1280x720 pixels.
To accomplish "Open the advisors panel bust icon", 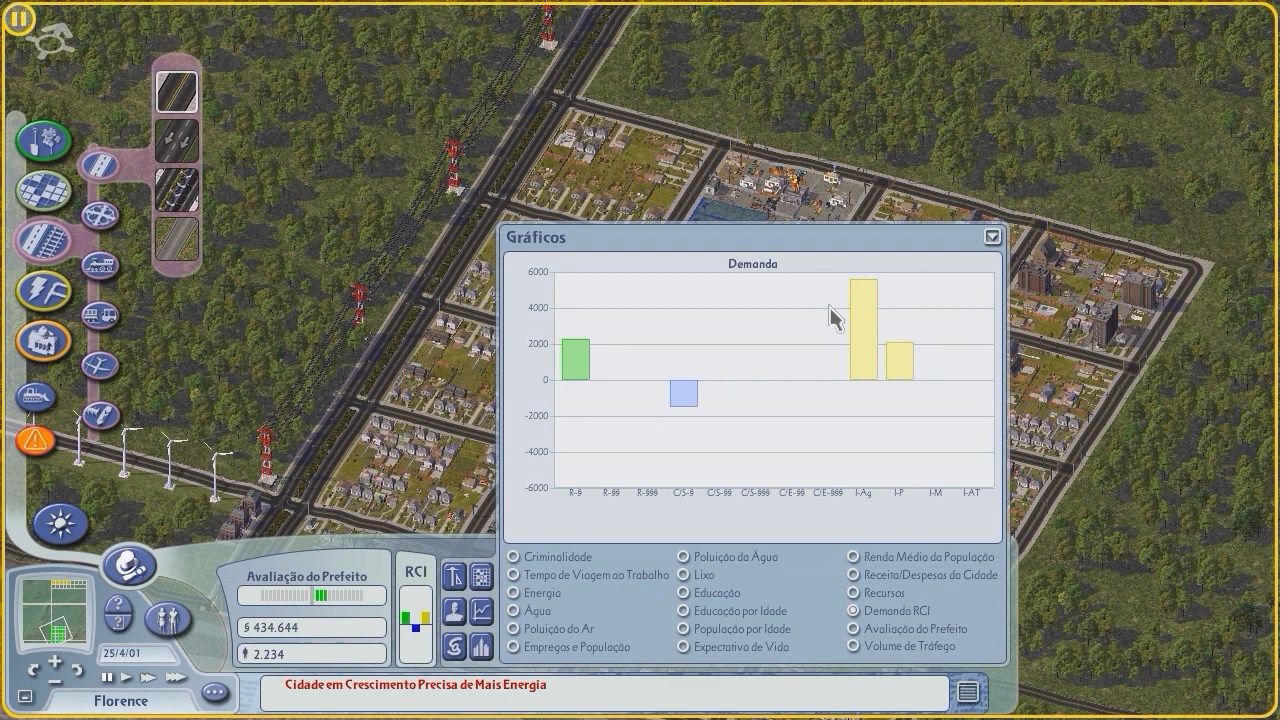I will [454, 611].
